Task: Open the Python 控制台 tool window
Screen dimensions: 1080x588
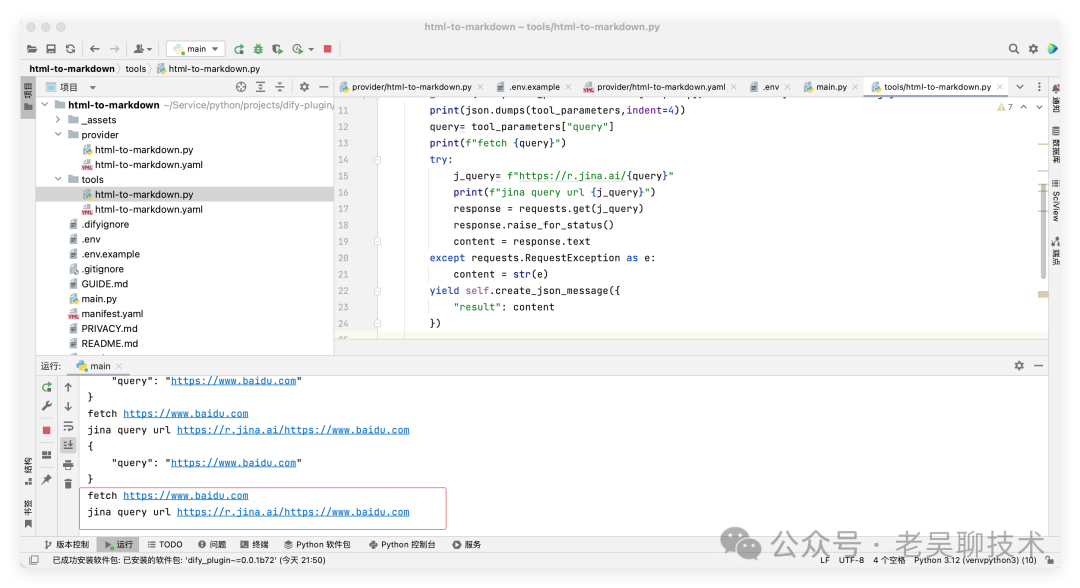Action: pyautogui.click(x=402, y=545)
